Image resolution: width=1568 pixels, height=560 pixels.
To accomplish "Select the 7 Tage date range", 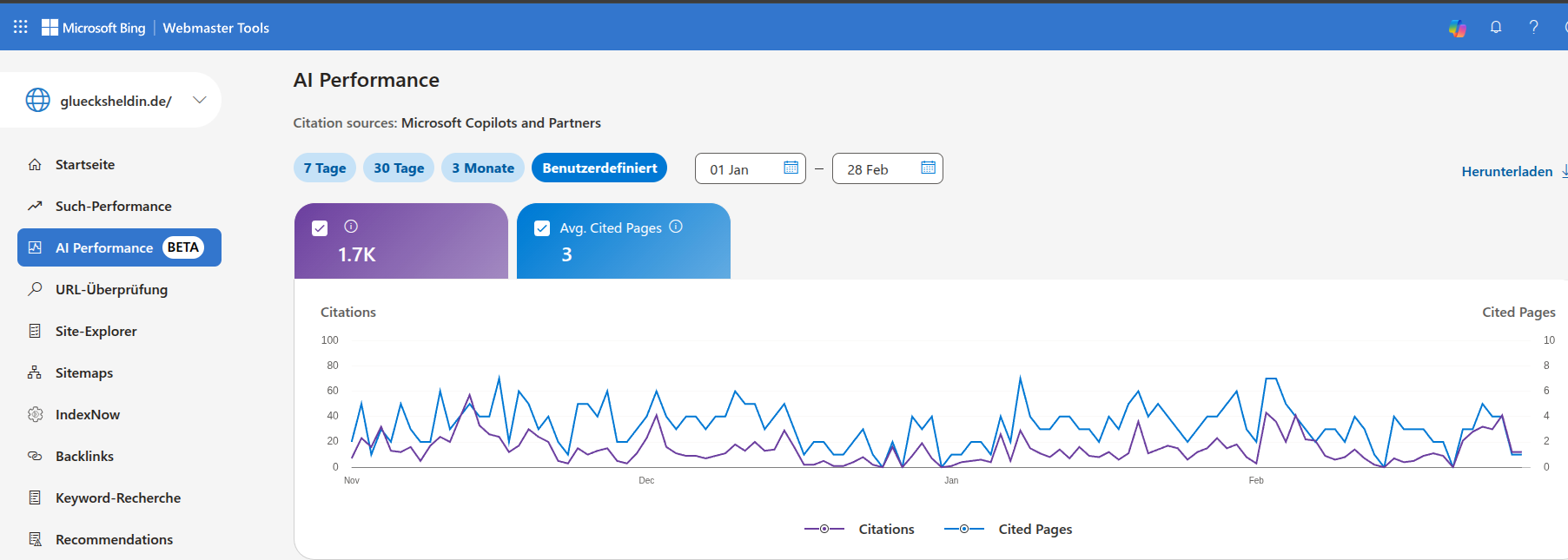I will (325, 168).
